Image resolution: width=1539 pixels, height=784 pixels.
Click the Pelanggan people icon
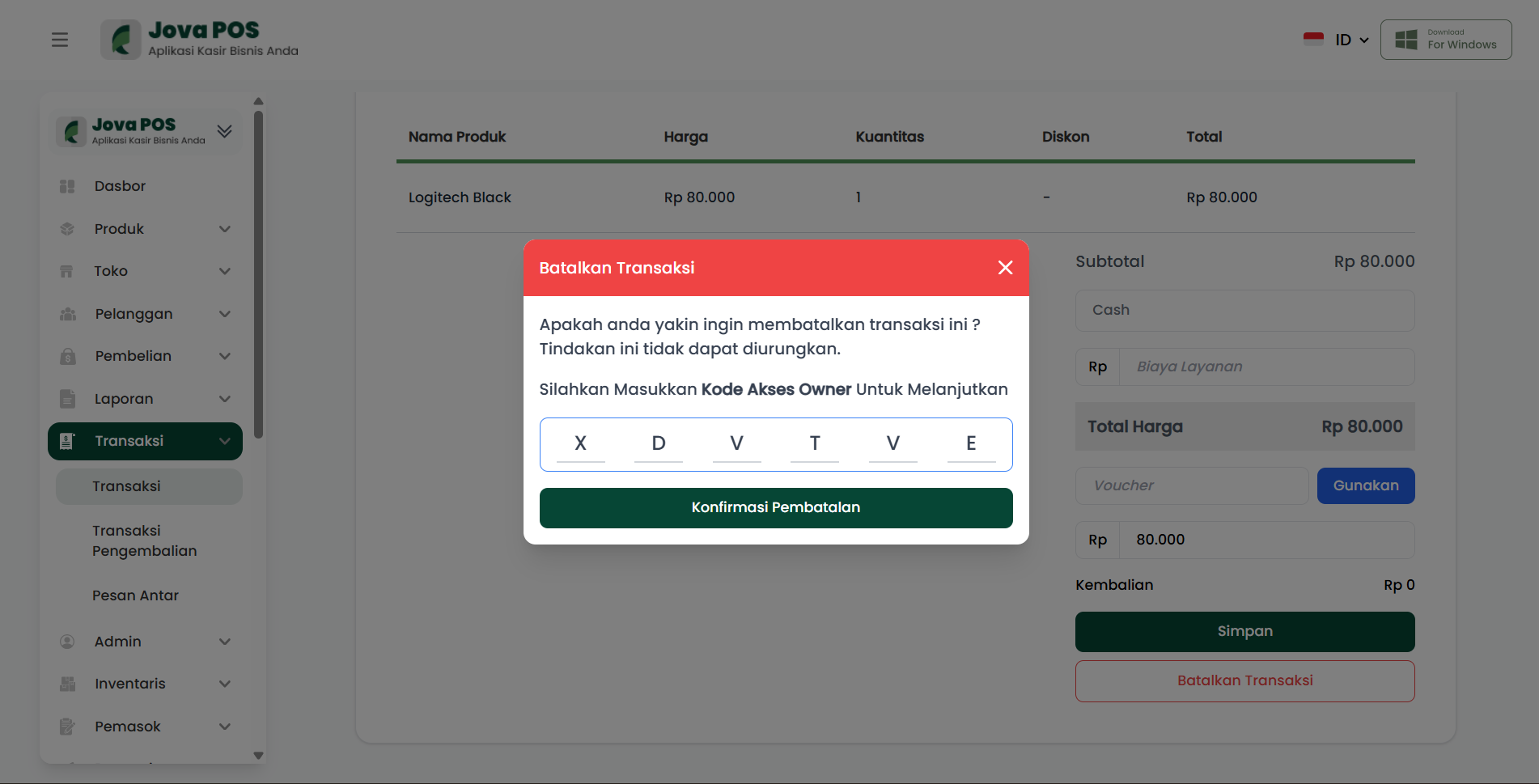(68, 314)
